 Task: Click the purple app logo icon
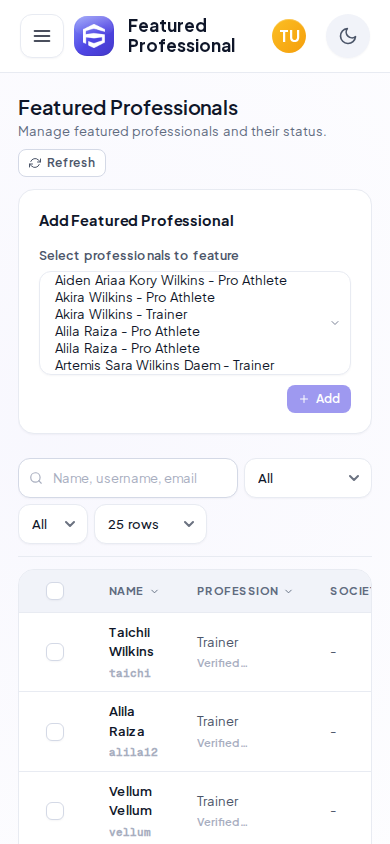[94, 36]
